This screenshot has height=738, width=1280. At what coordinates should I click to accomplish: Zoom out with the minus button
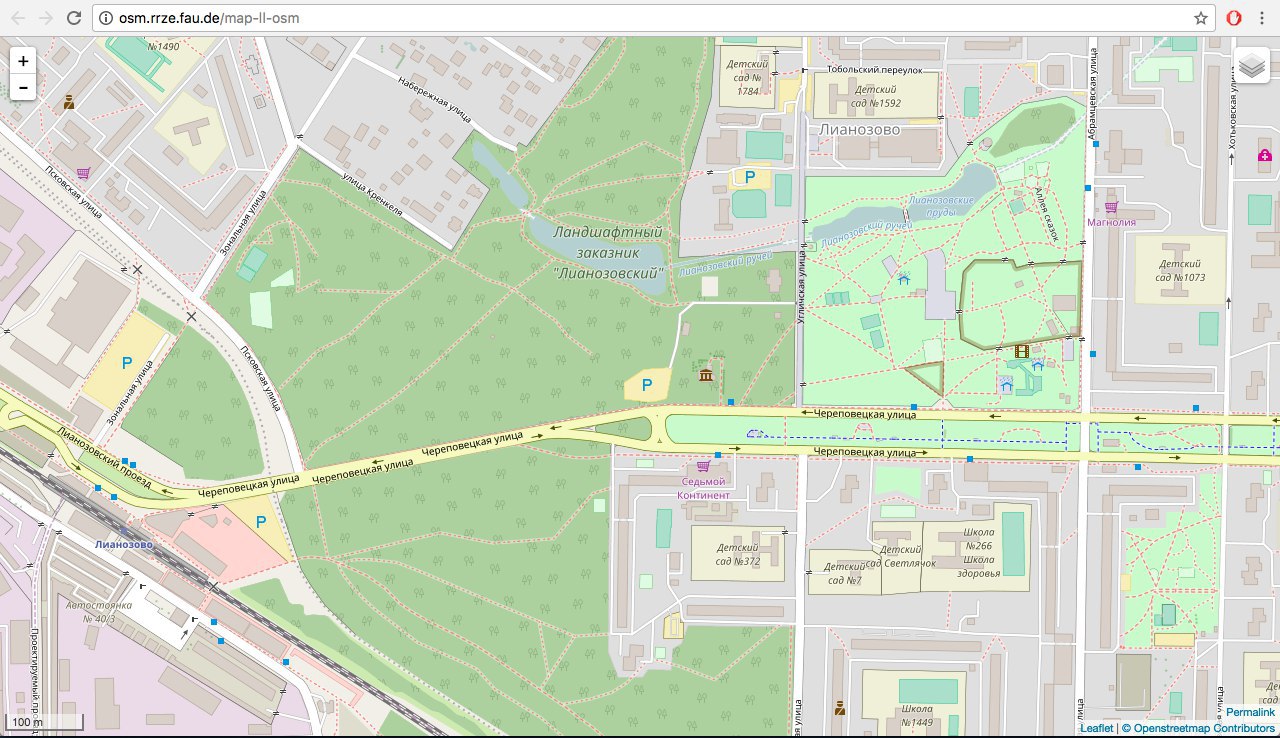click(x=22, y=88)
